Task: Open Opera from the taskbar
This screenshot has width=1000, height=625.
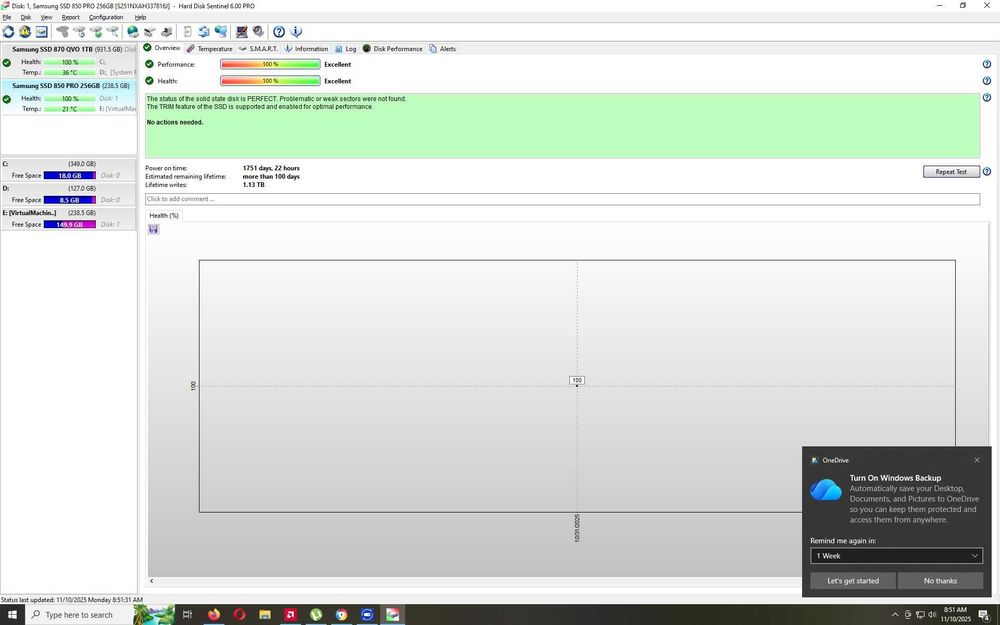Action: tap(239, 615)
